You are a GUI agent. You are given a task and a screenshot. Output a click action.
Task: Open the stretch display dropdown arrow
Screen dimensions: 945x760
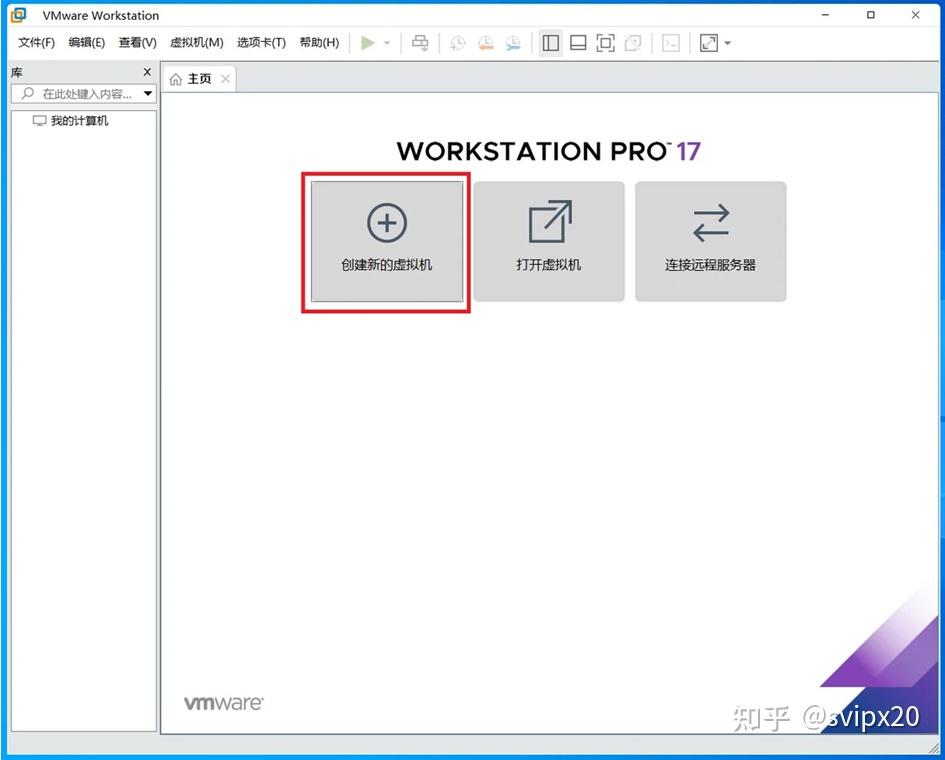pos(727,43)
